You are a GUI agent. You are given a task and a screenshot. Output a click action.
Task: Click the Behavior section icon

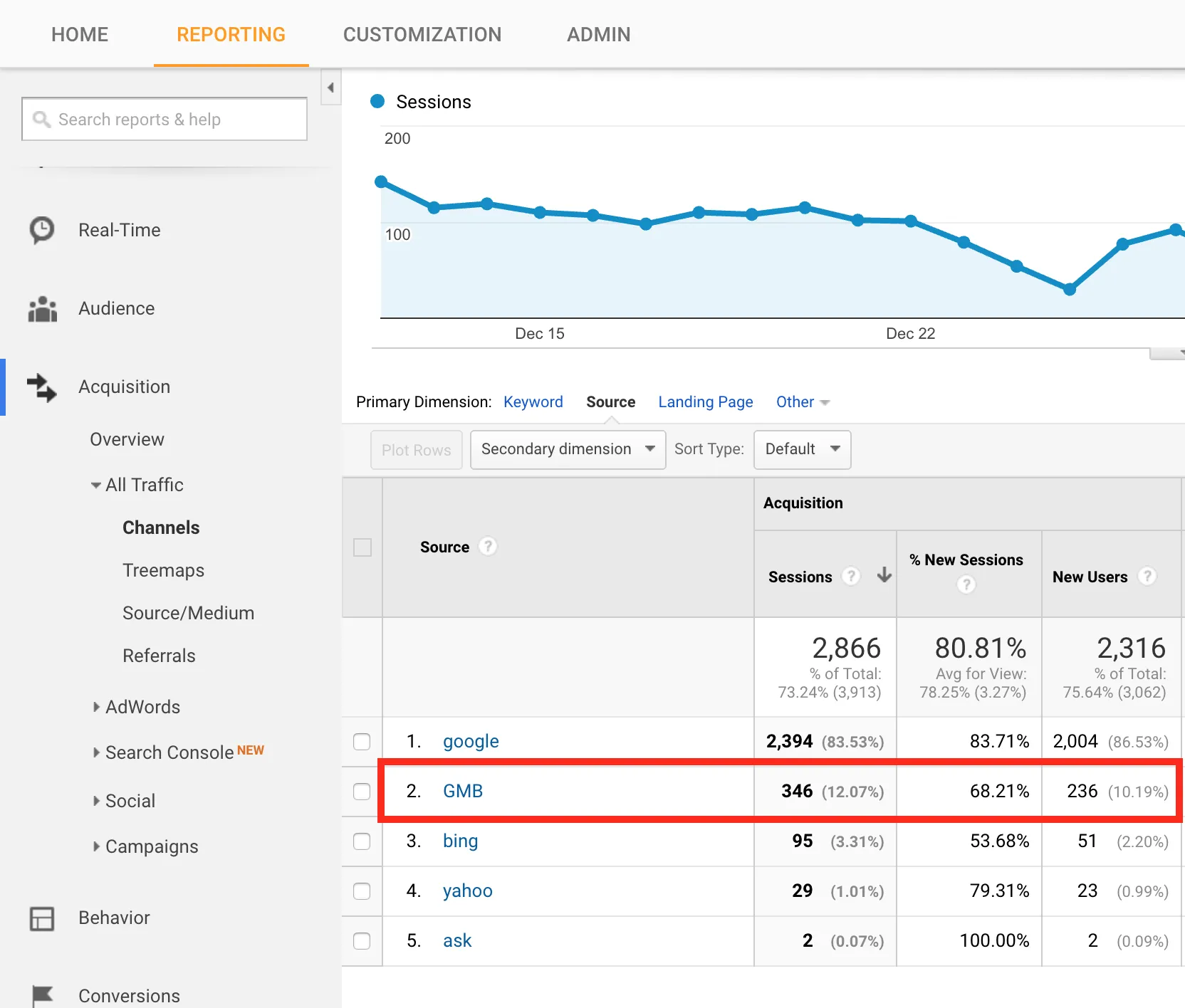(42, 918)
